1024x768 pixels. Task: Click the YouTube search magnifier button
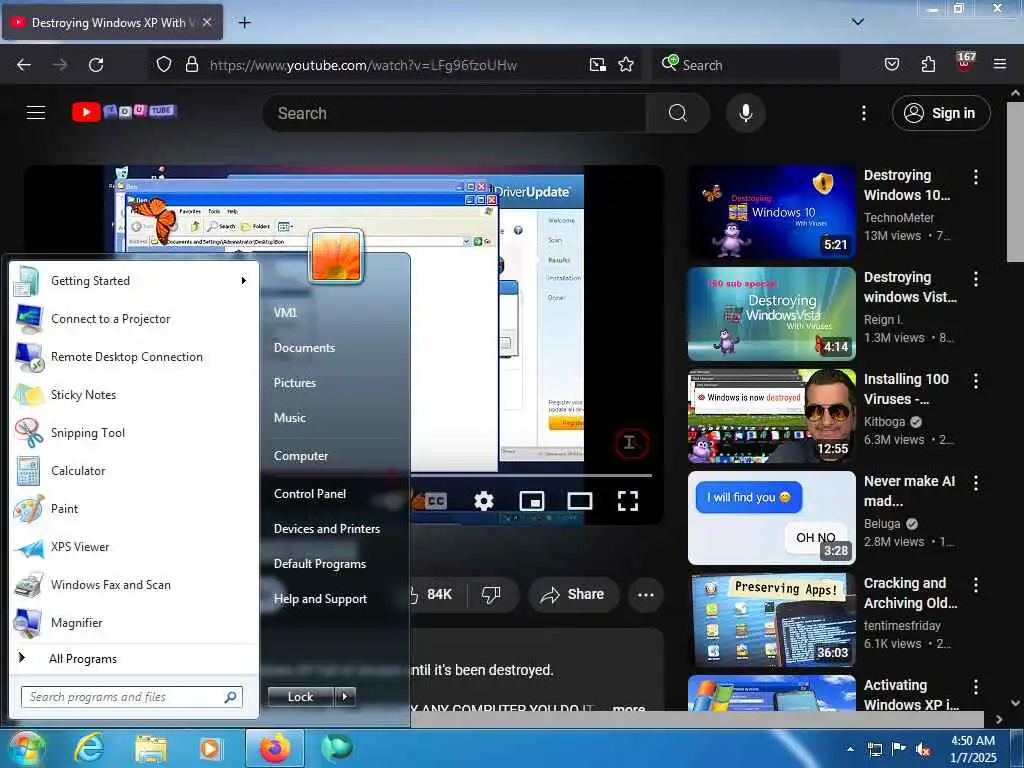(678, 113)
